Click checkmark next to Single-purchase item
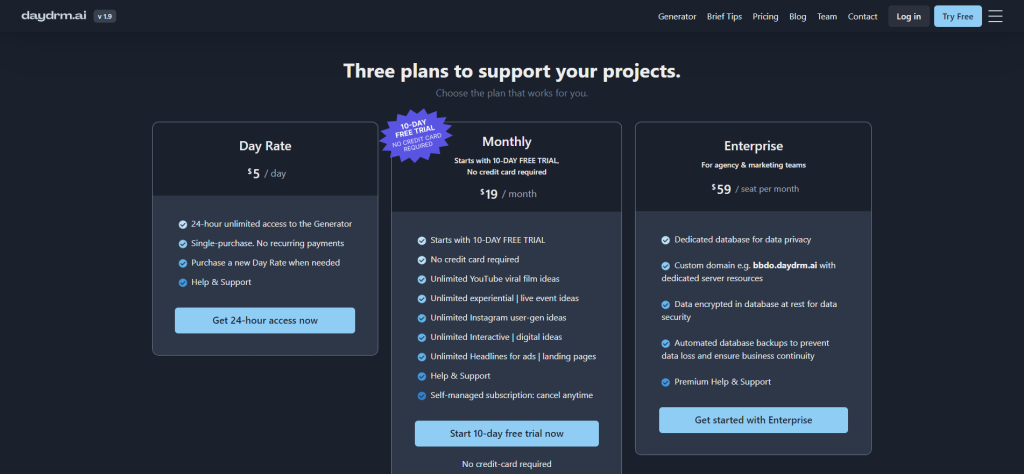Image resolution: width=1024 pixels, height=474 pixels. (x=183, y=244)
